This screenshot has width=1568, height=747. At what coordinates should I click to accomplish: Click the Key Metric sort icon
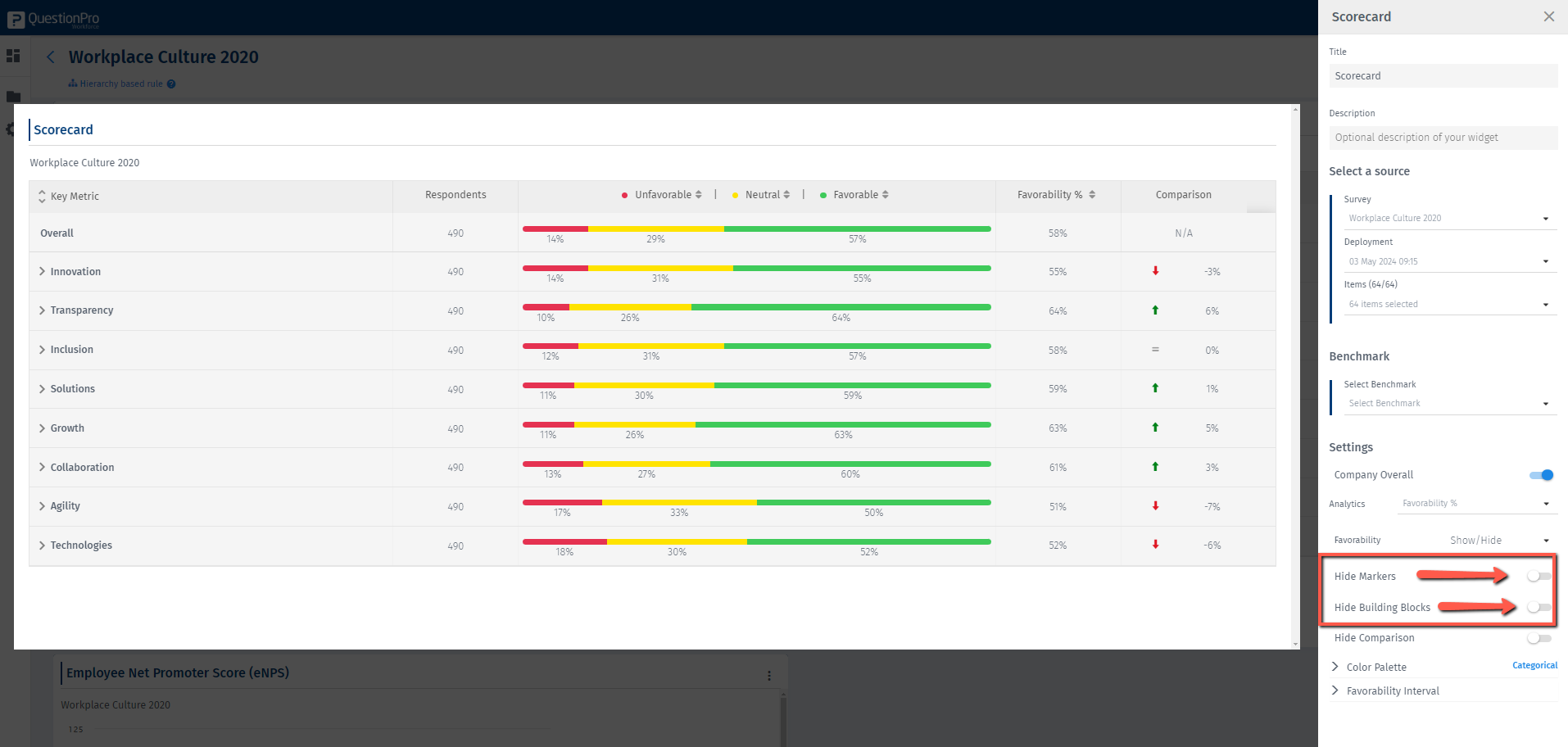pyautogui.click(x=42, y=197)
